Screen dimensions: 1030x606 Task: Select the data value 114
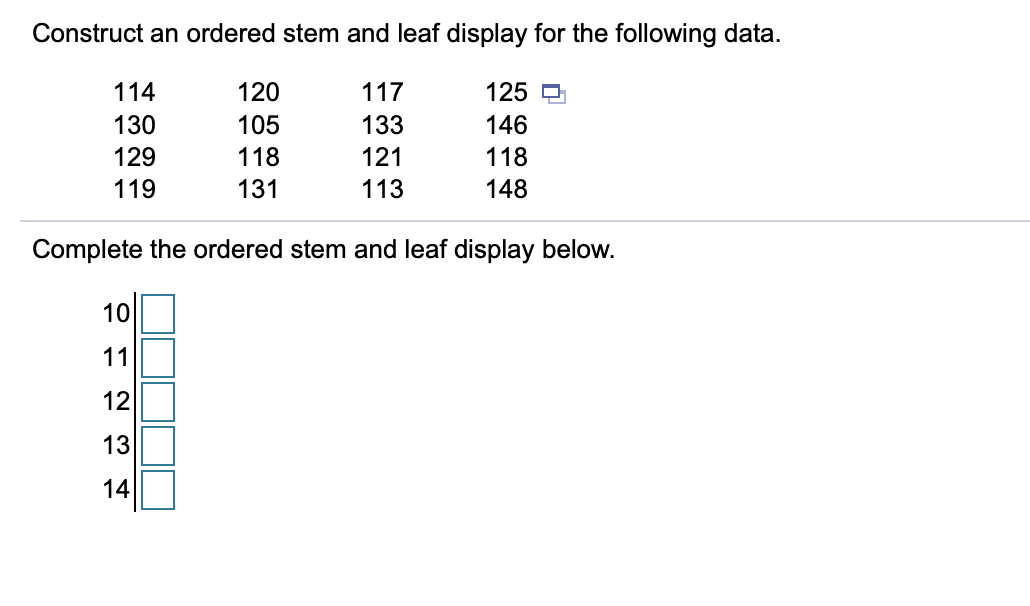(134, 92)
